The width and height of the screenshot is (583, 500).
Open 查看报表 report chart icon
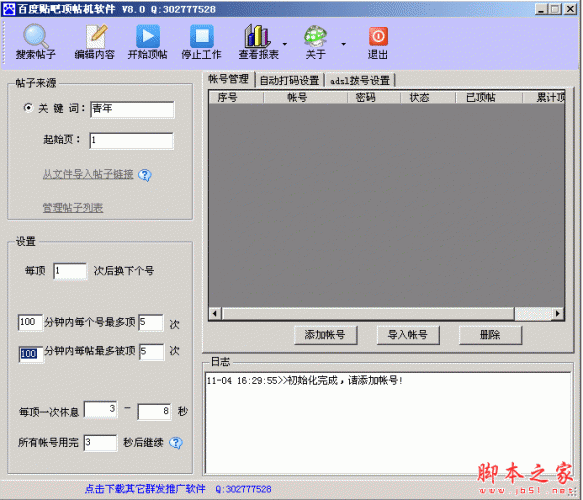click(x=258, y=42)
